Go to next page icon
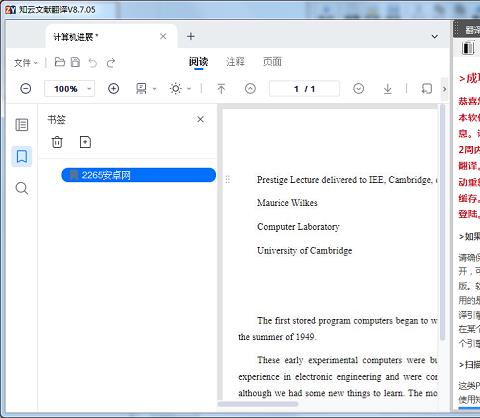 359,89
